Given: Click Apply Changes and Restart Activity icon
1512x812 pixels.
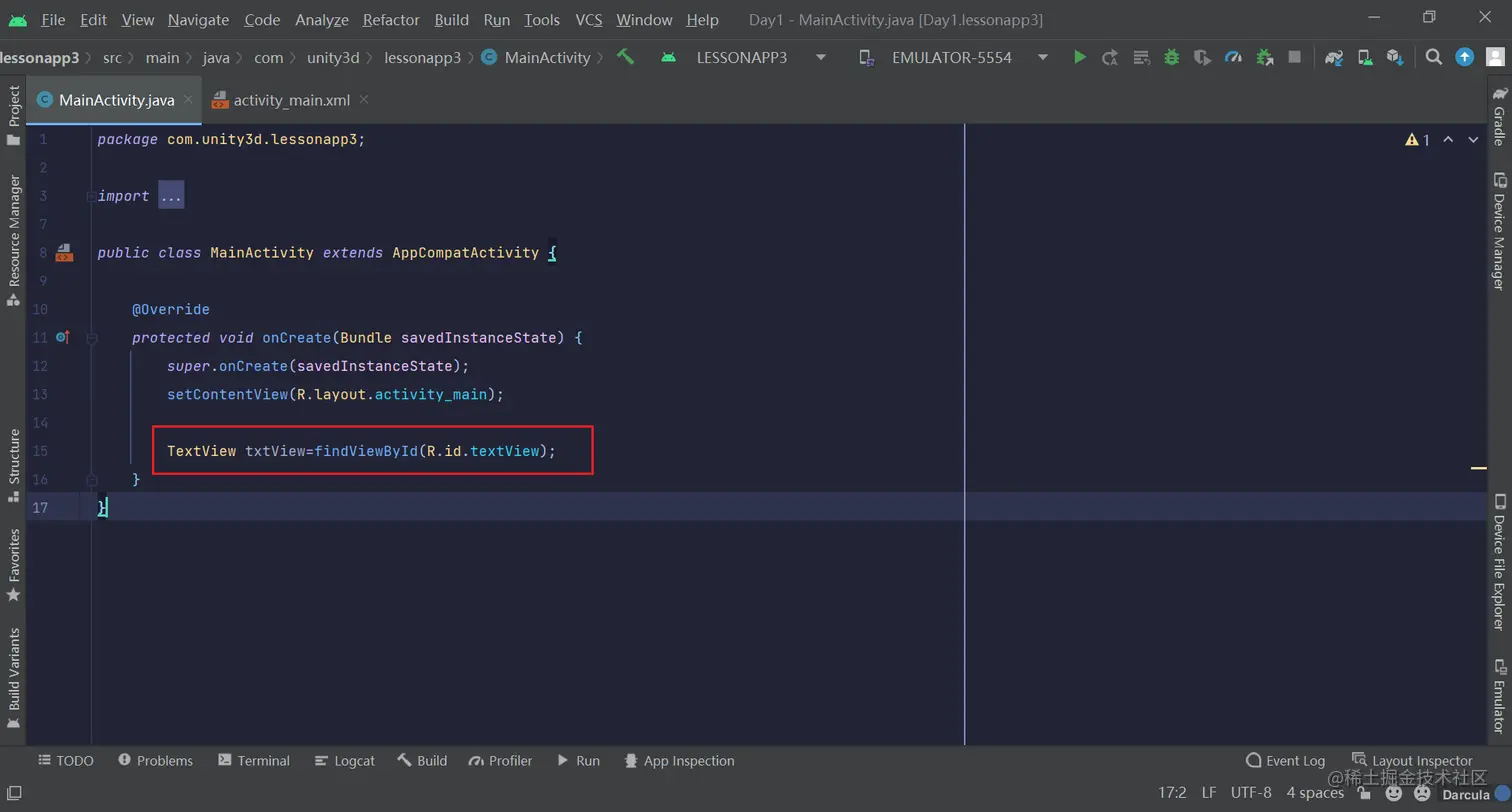Looking at the screenshot, I should tap(1110, 57).
